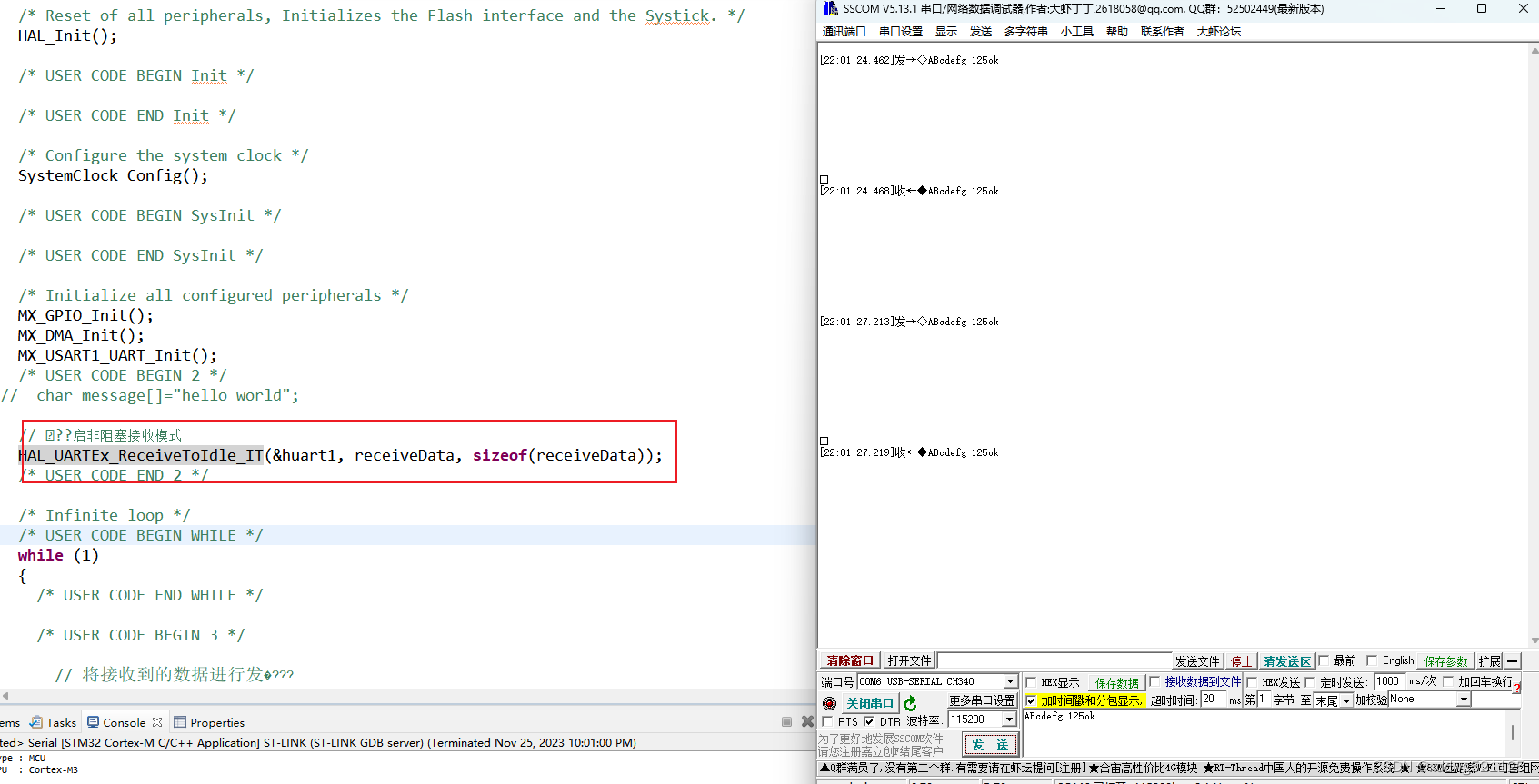
Task: Click the 关闭串口 button
Action: point(870,703)
